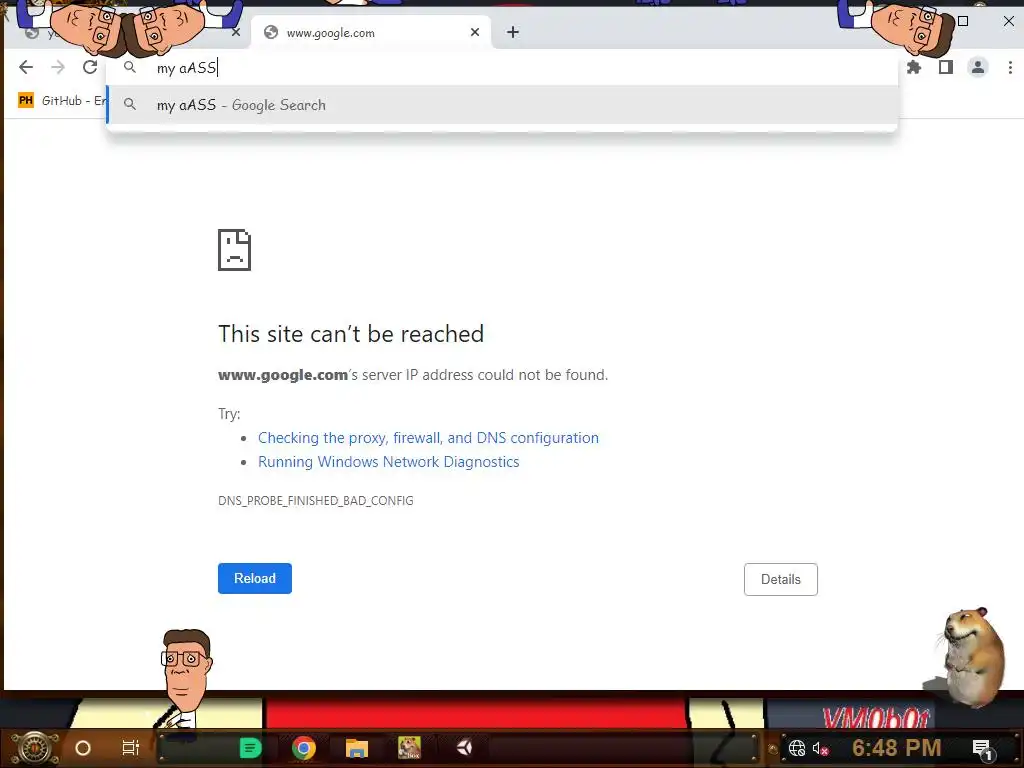Viewport: 1024px width, 768px height.
Task: Select 'my aASS - Google Search' suggestion
Action: click(502, 104)
